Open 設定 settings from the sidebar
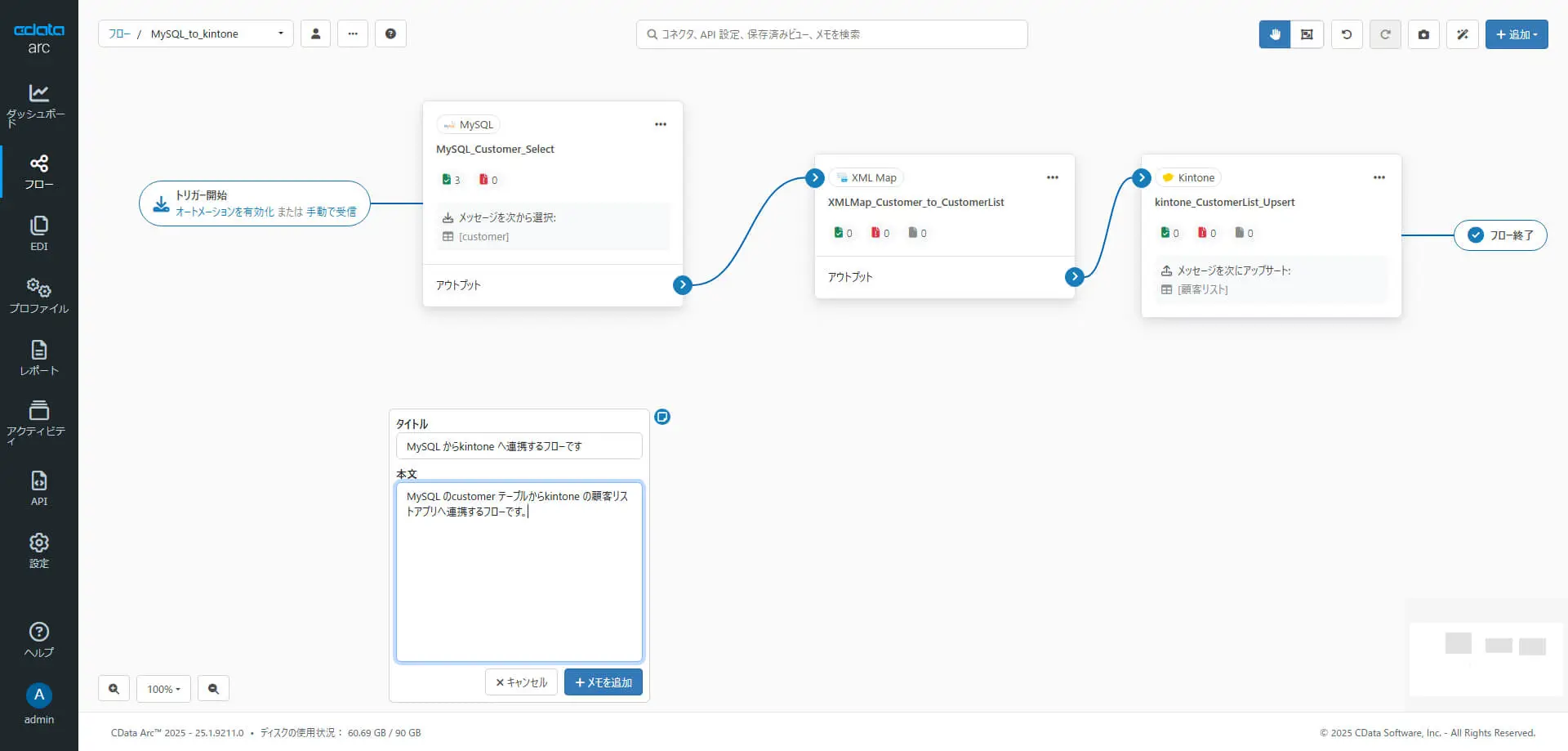 coord(38,550)
